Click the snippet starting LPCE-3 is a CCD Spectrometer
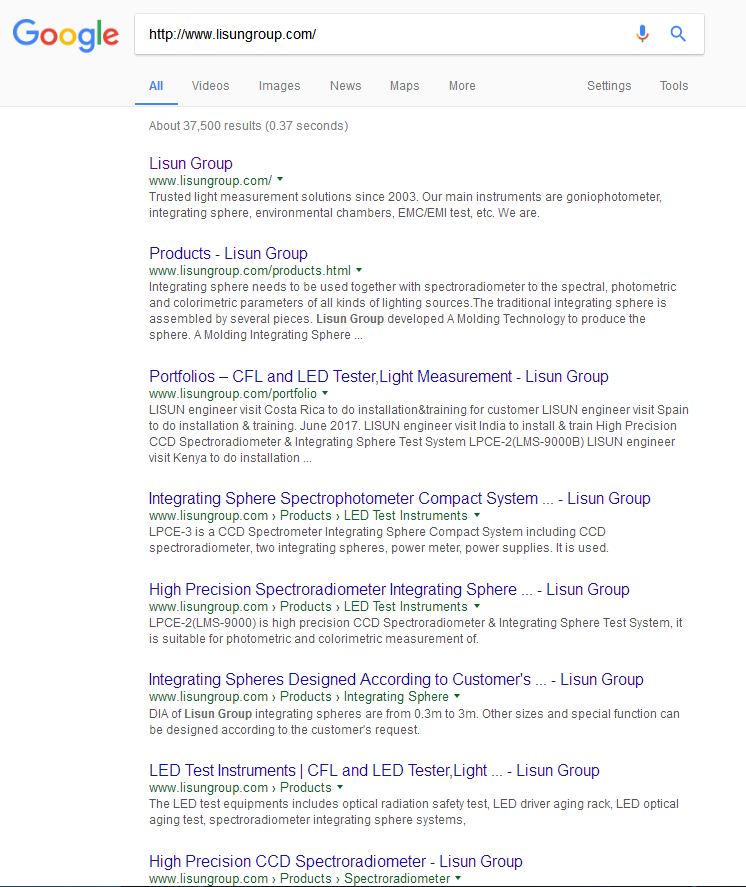746x887 pixels. 379,540
